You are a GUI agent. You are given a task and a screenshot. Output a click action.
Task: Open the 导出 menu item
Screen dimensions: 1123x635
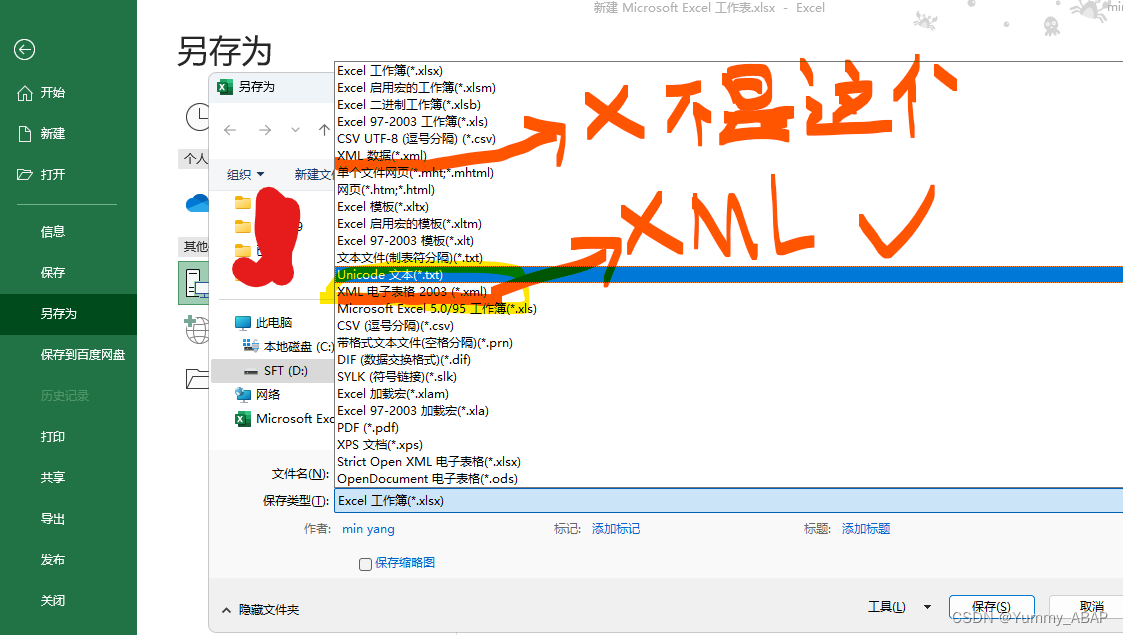[53, 518]
